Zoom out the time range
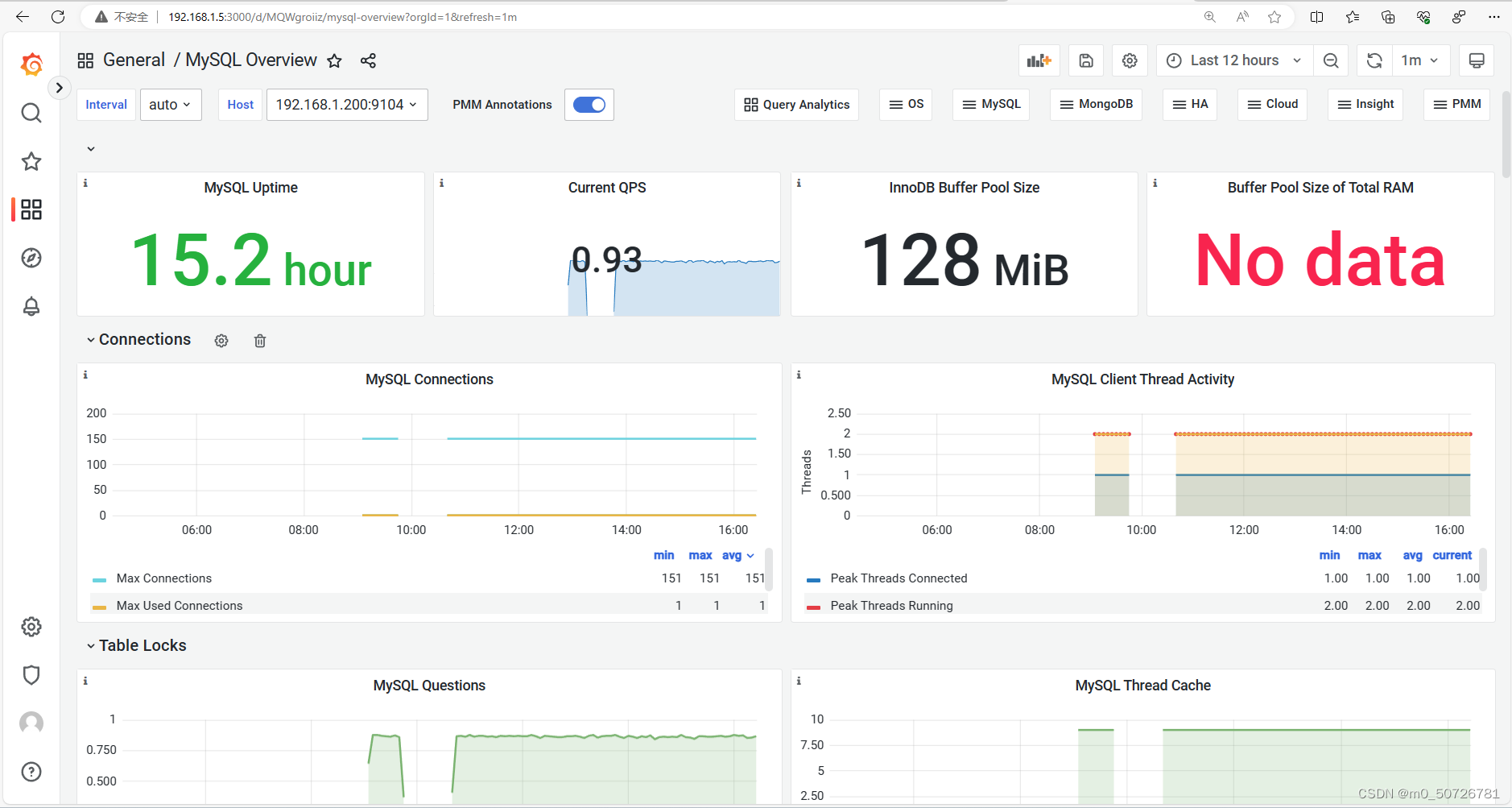This screenshot has height=808, width=1512. point(1331,60)
